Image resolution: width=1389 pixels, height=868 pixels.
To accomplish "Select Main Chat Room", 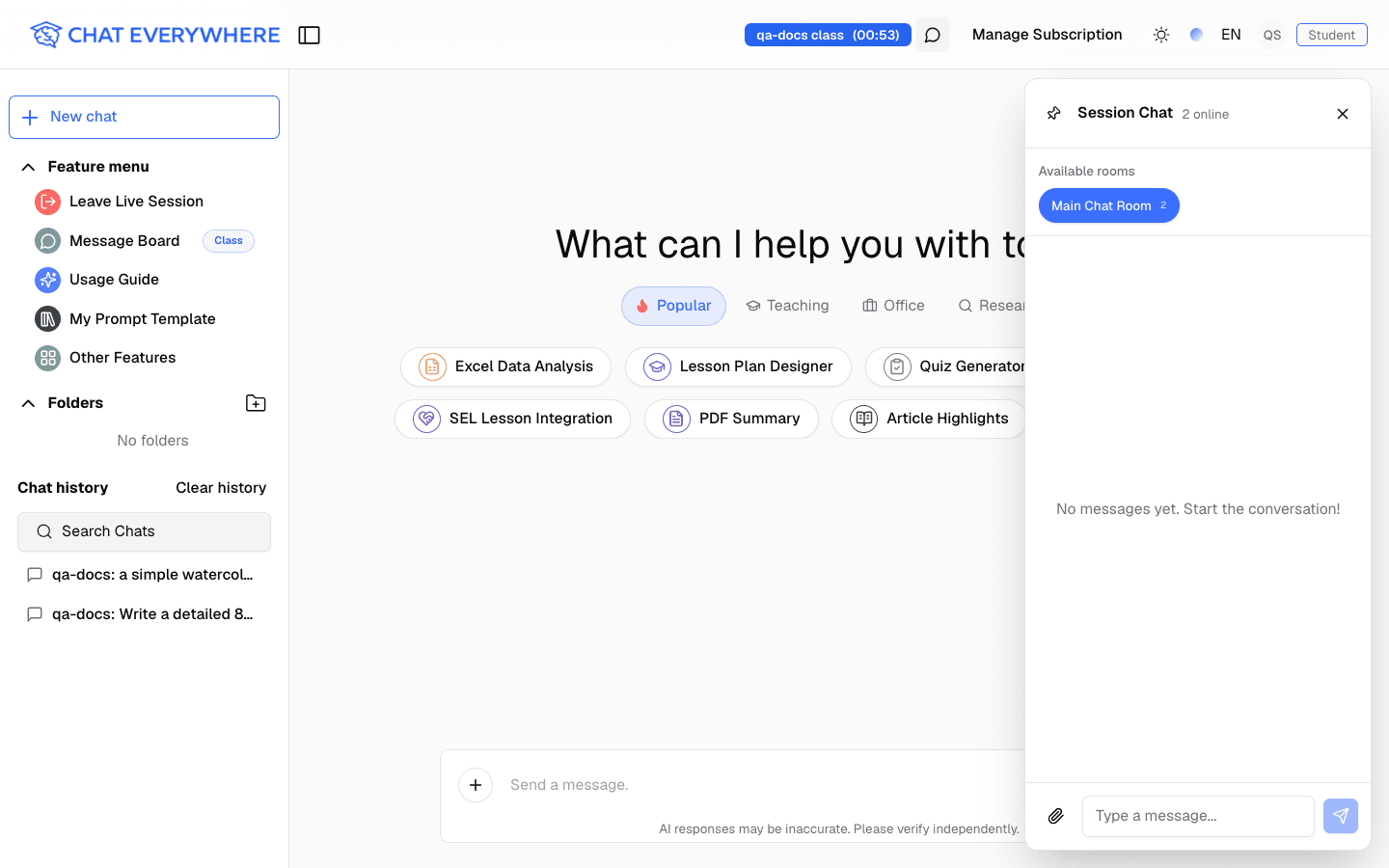I will tap(1109, 205).
